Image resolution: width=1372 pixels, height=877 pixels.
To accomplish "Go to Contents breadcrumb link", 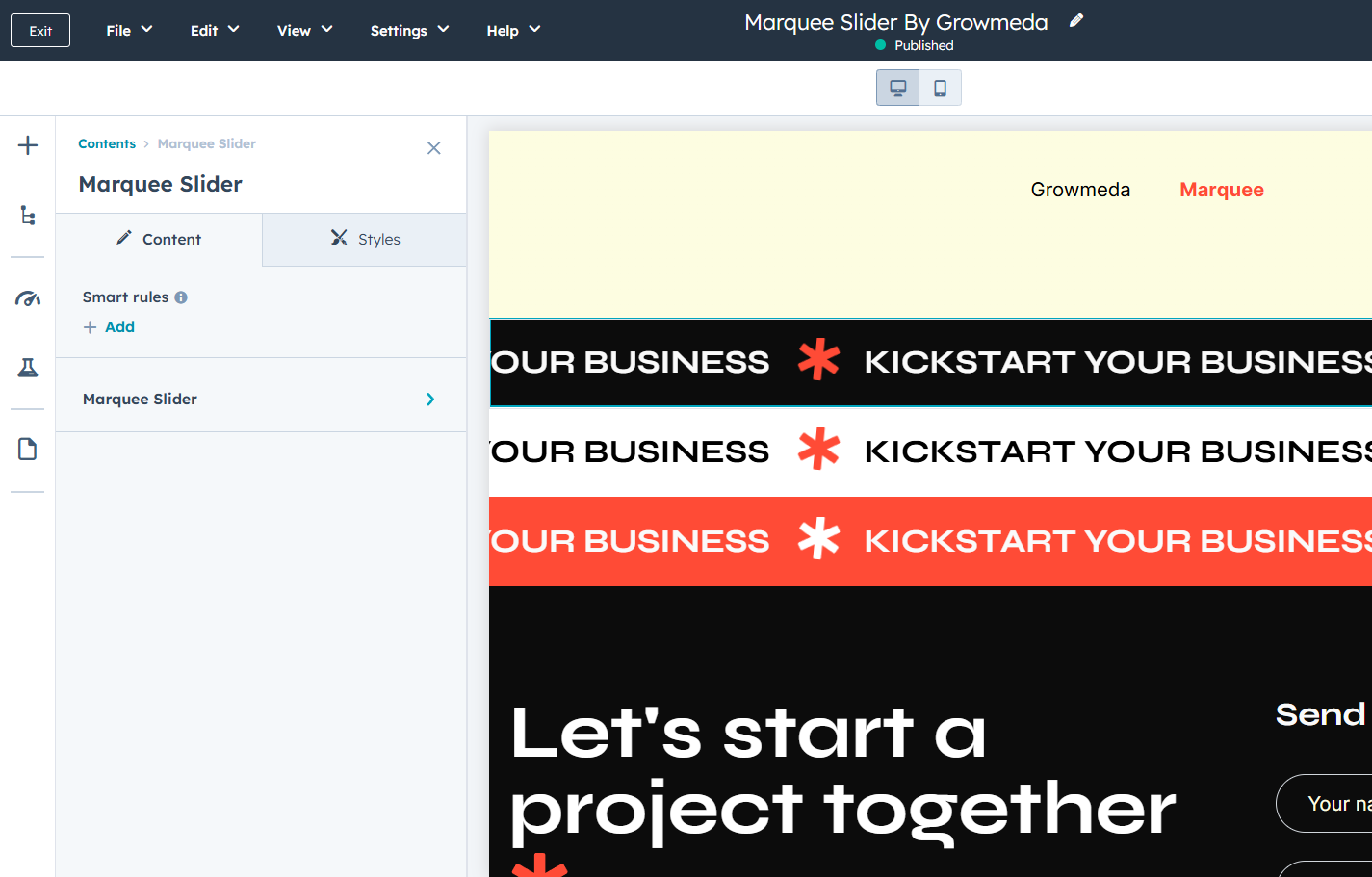I will [107, 144].
